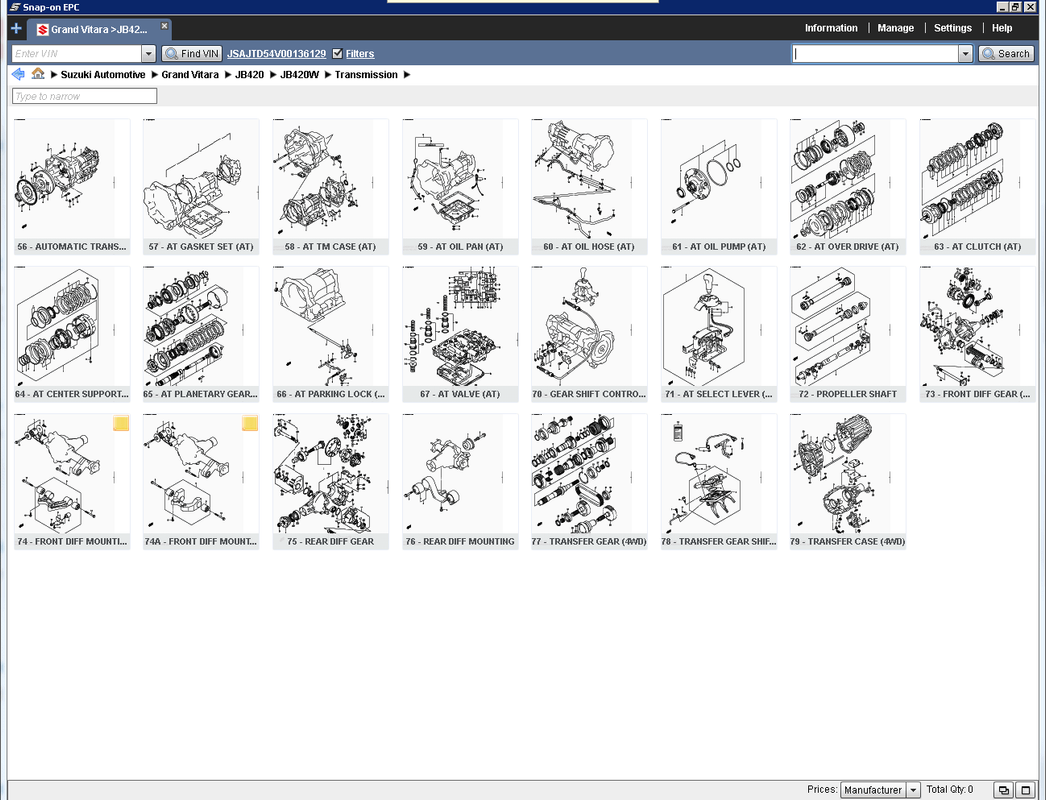Open the 62 - AT Over Drive diagram
1046x800 pixels.
pos(848,187)
